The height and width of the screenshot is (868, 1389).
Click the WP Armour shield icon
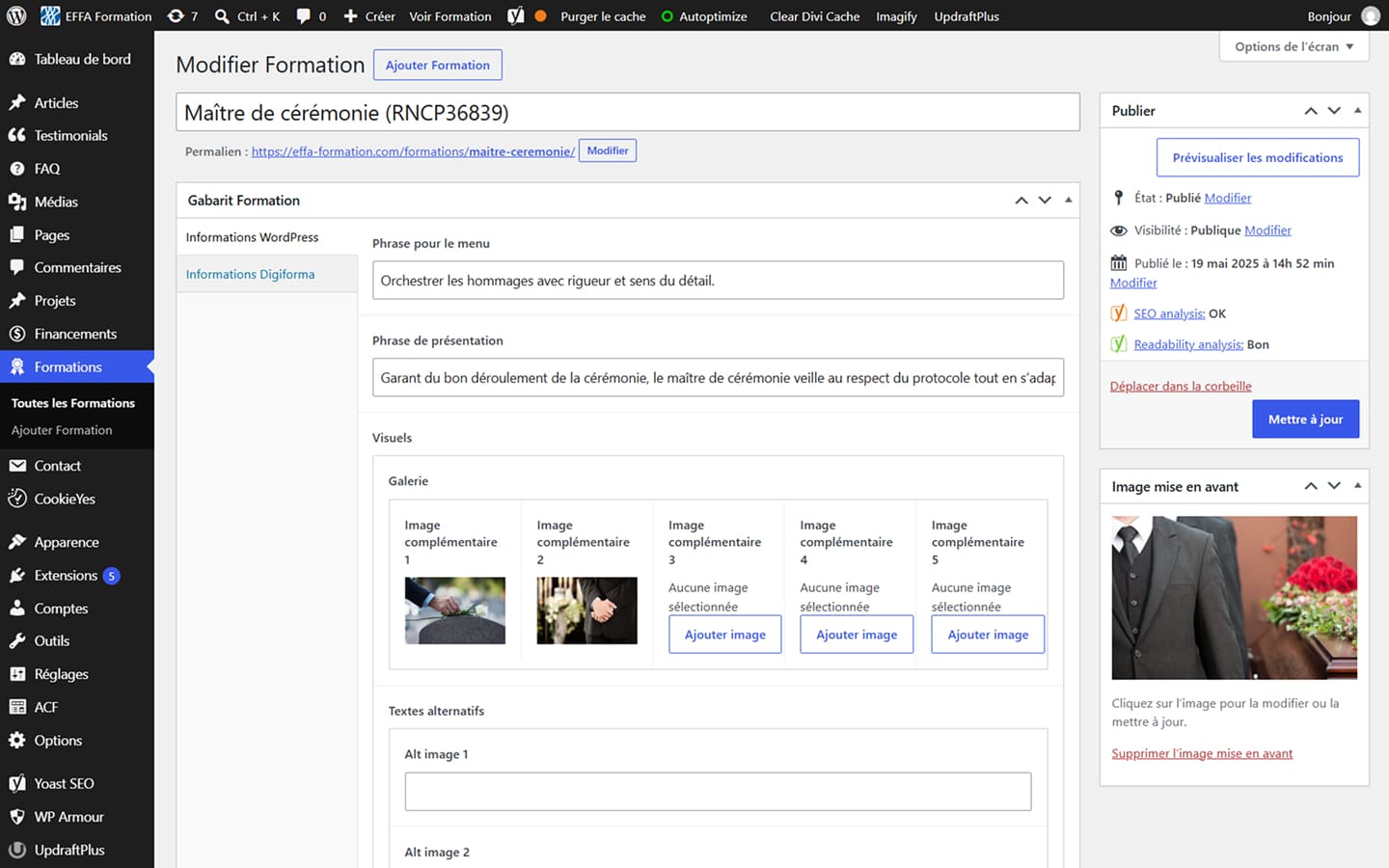coord(17,816)
